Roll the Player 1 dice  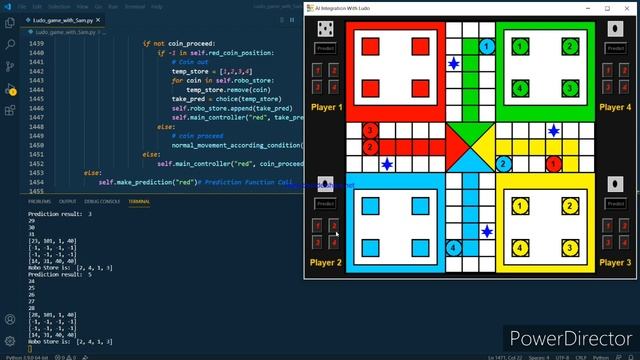pyautogui.click(x=325, y=29)
